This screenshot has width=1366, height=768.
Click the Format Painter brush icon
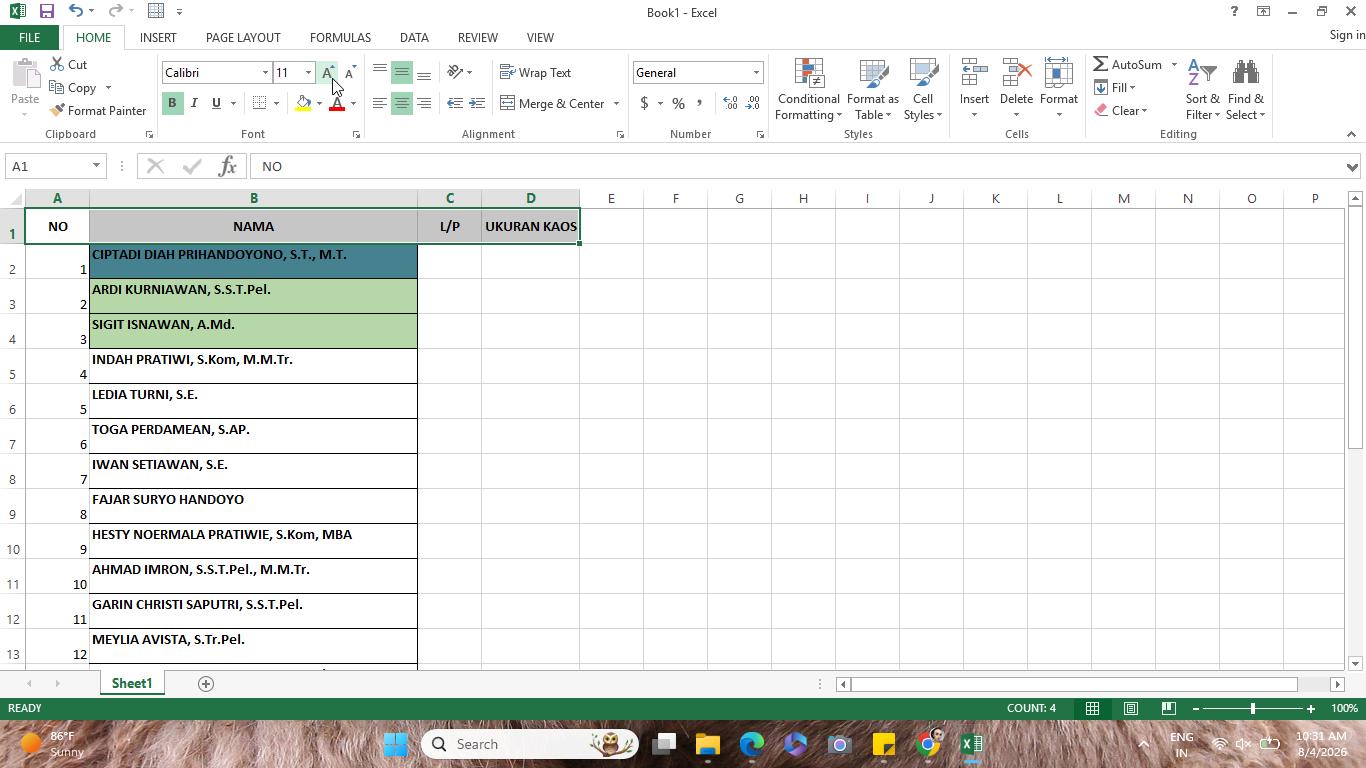[x=57, y=111]
